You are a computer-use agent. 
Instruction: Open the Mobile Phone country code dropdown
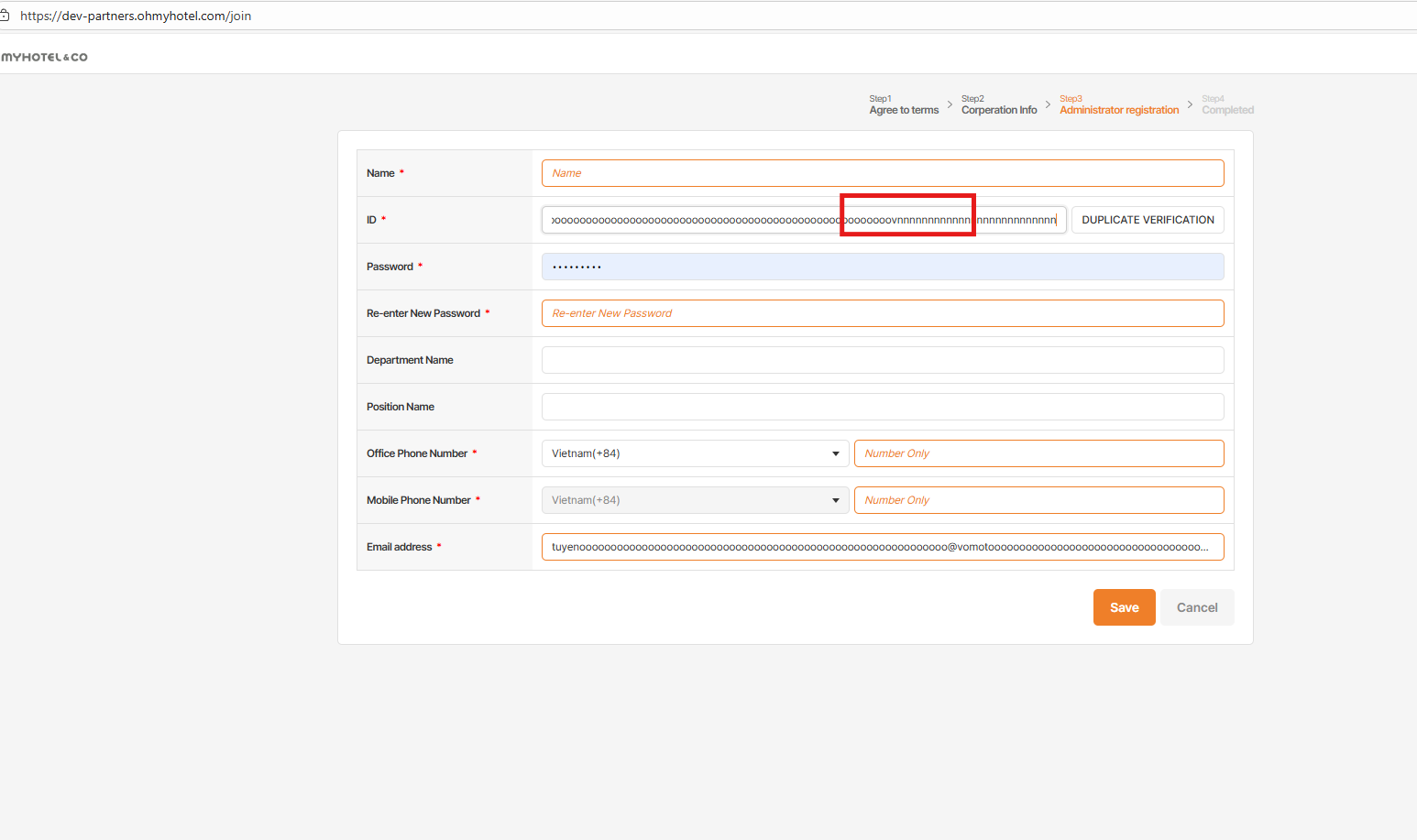click(695, 500)
